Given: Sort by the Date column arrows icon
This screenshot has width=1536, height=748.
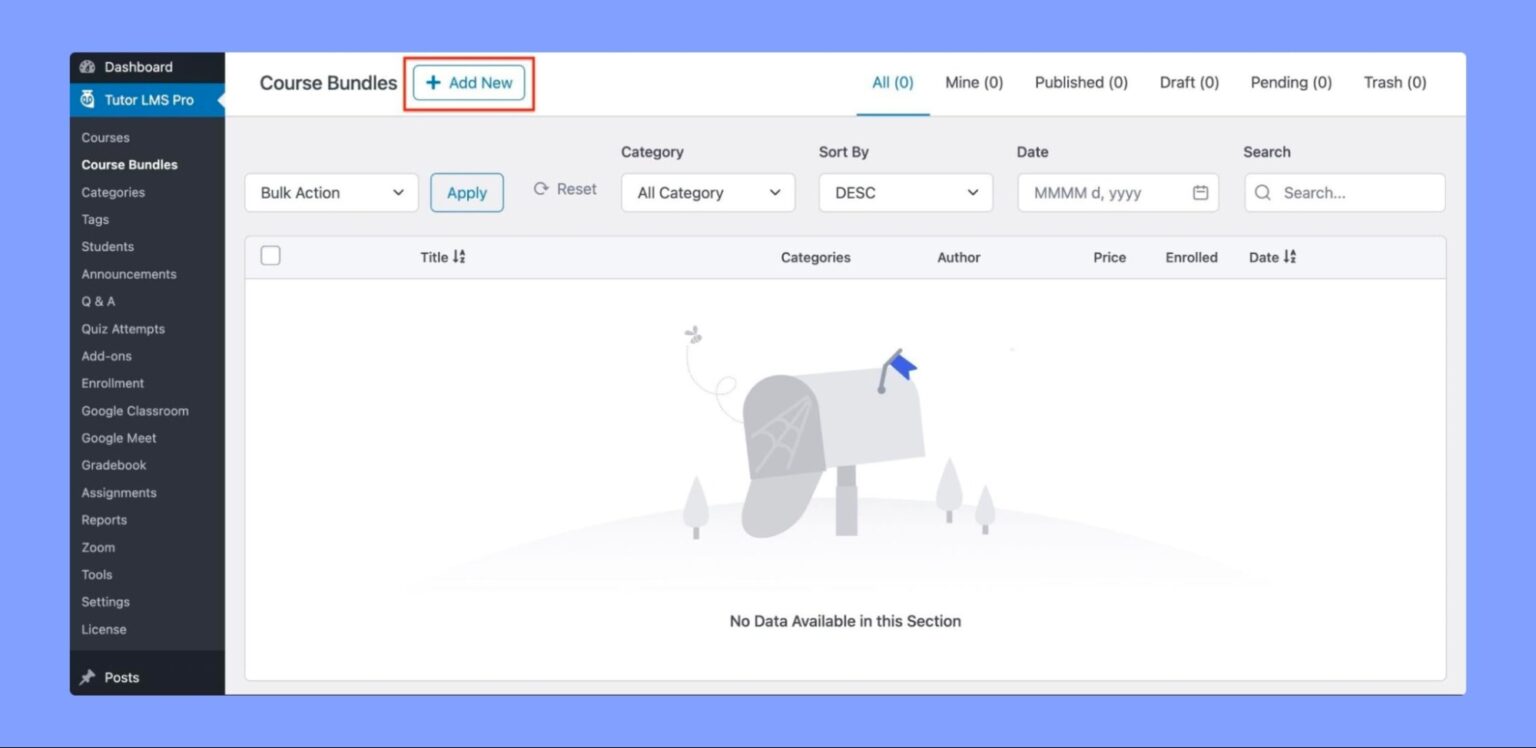Looking at the screenshot, I should point(1290,256).
